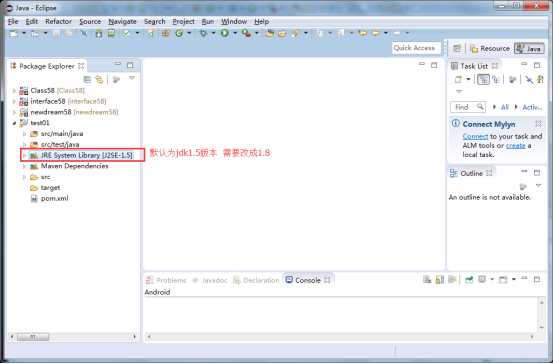This screenshot has height=364, width=553.
Task: Switch to the Resource perspective
Action: click(x=490, y=49)
